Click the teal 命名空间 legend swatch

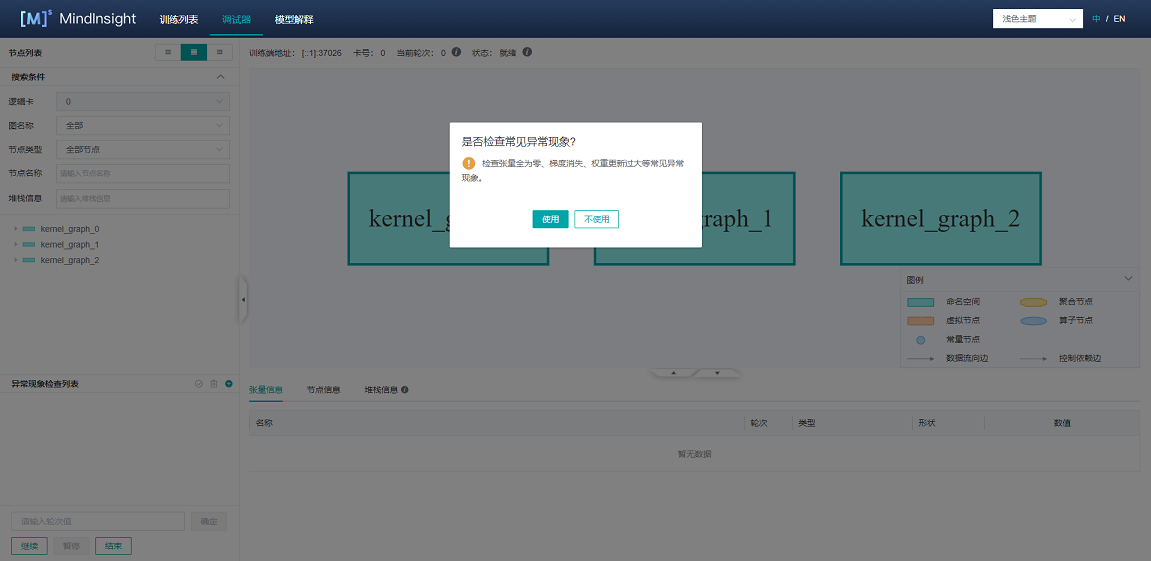920,301
